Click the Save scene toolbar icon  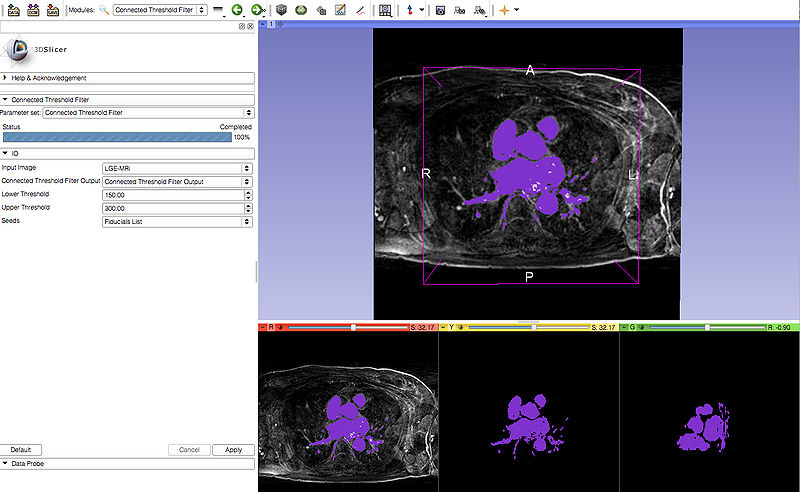[x=53, y=9]
